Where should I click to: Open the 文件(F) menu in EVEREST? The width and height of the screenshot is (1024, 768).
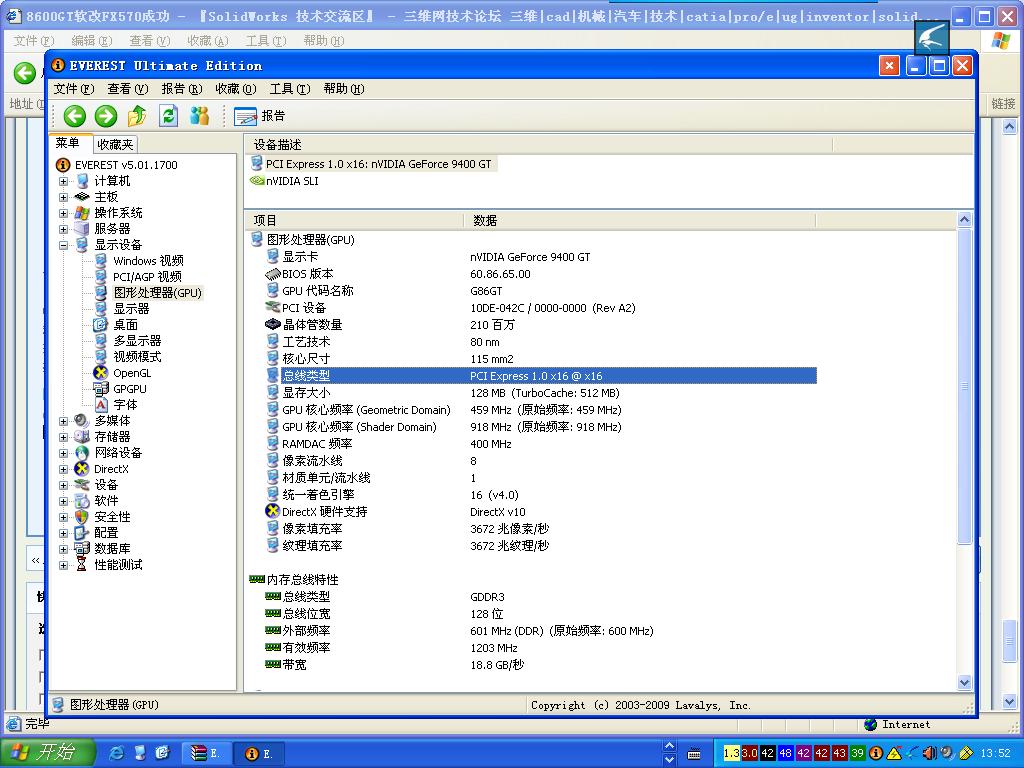coord(74,89)
